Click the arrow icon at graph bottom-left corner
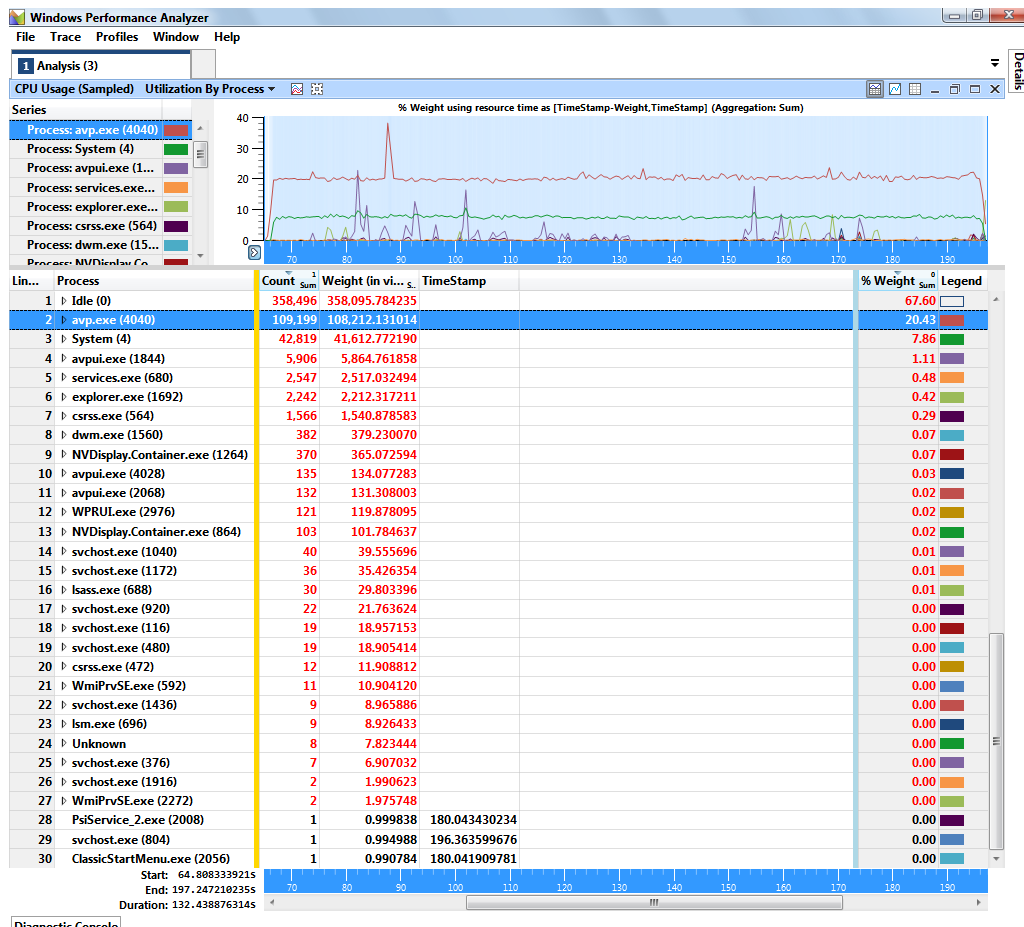This screenshot has height=927, width=1024. [255, 252]
